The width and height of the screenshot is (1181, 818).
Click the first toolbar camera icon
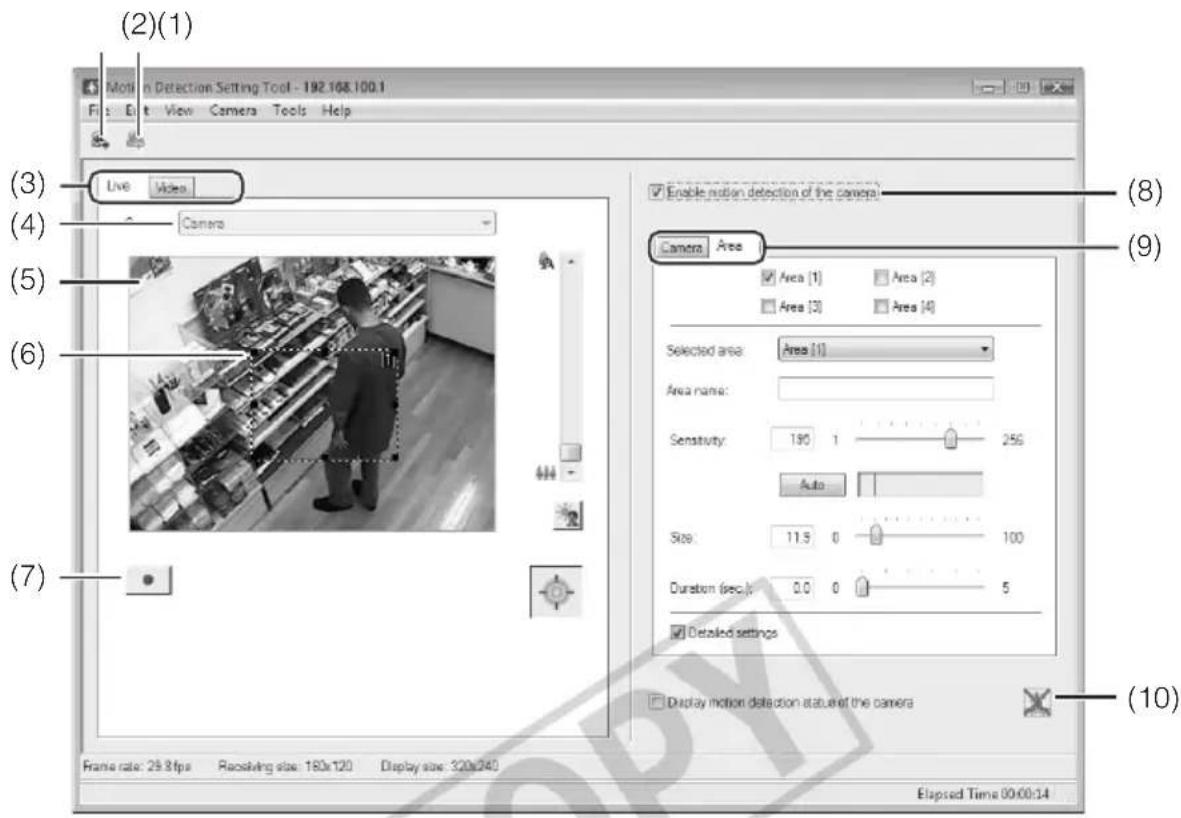(x=99, y=140)
